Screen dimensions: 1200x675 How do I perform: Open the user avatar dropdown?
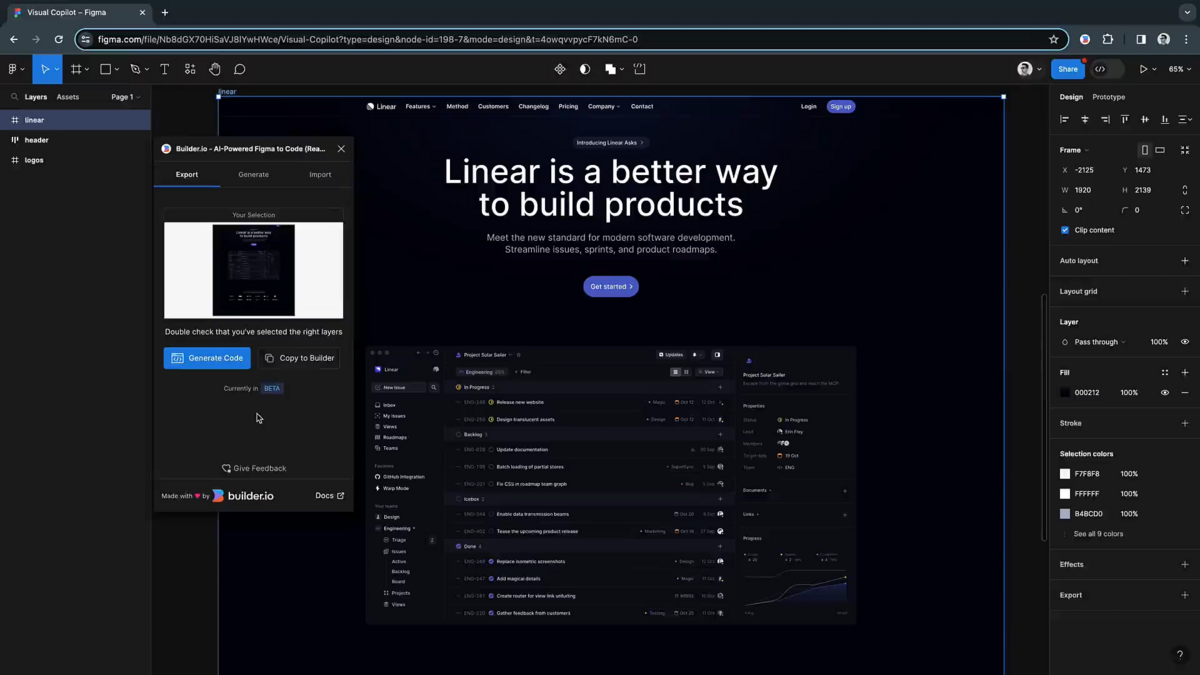(1029, 69)
